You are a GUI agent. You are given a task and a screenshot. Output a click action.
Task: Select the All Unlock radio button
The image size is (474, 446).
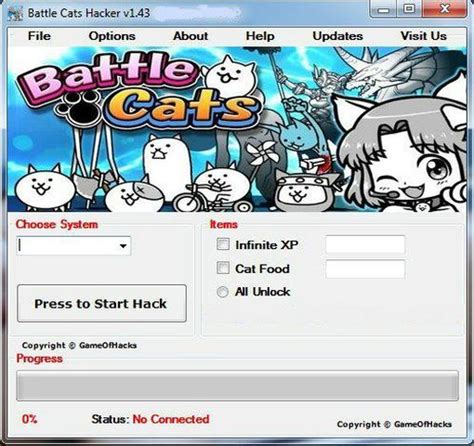click(222, 292)
